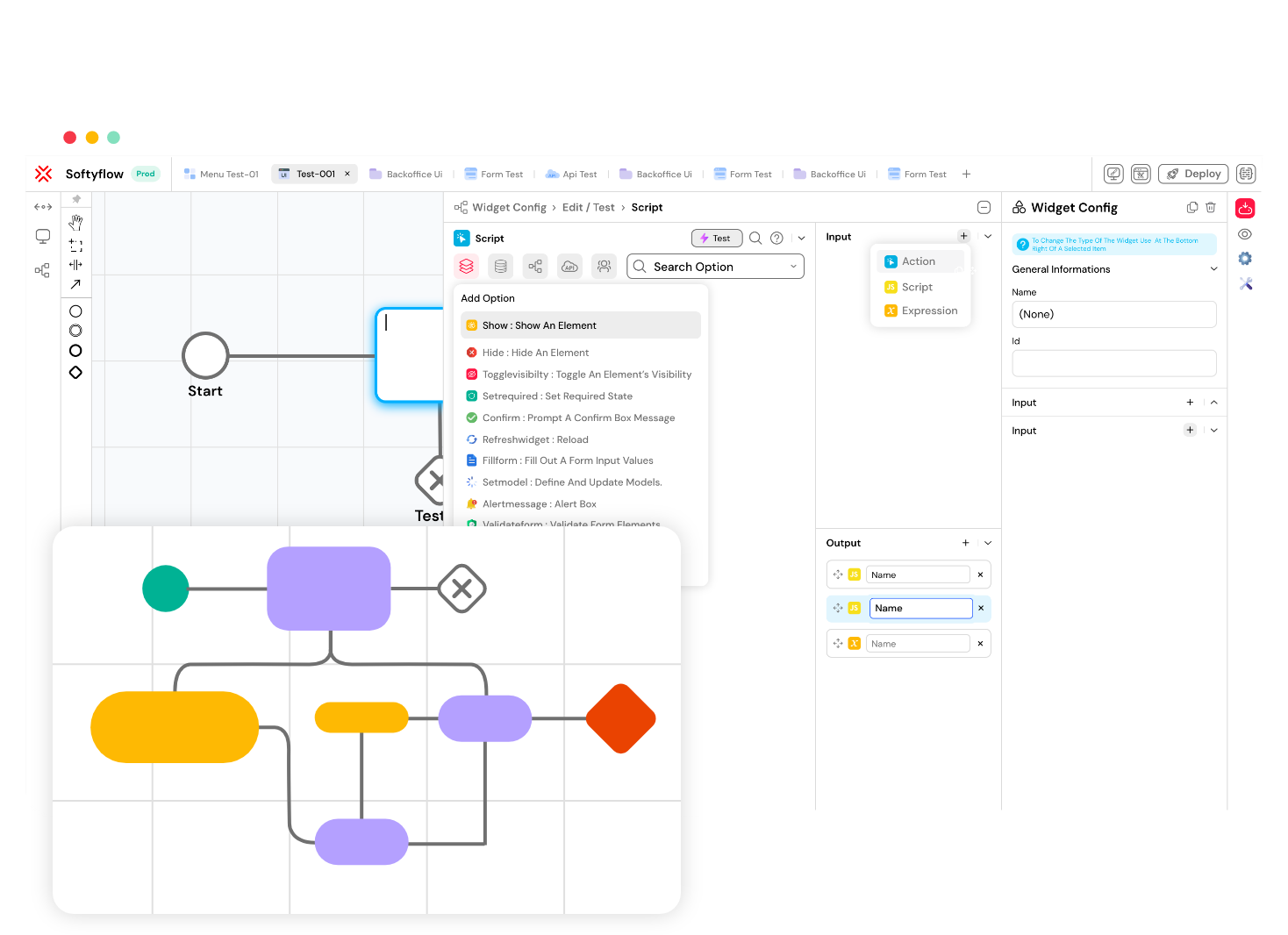
Task: Select the database category icon in Script panel
Action: coord(501,266)
